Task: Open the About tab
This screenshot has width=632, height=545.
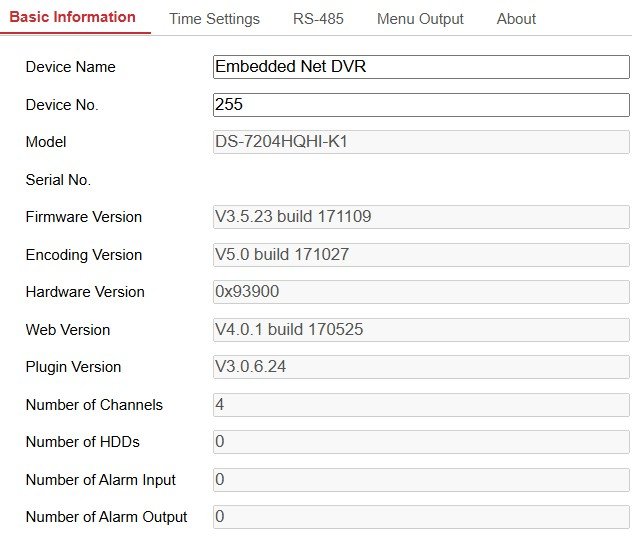Action: click(516, 19)
